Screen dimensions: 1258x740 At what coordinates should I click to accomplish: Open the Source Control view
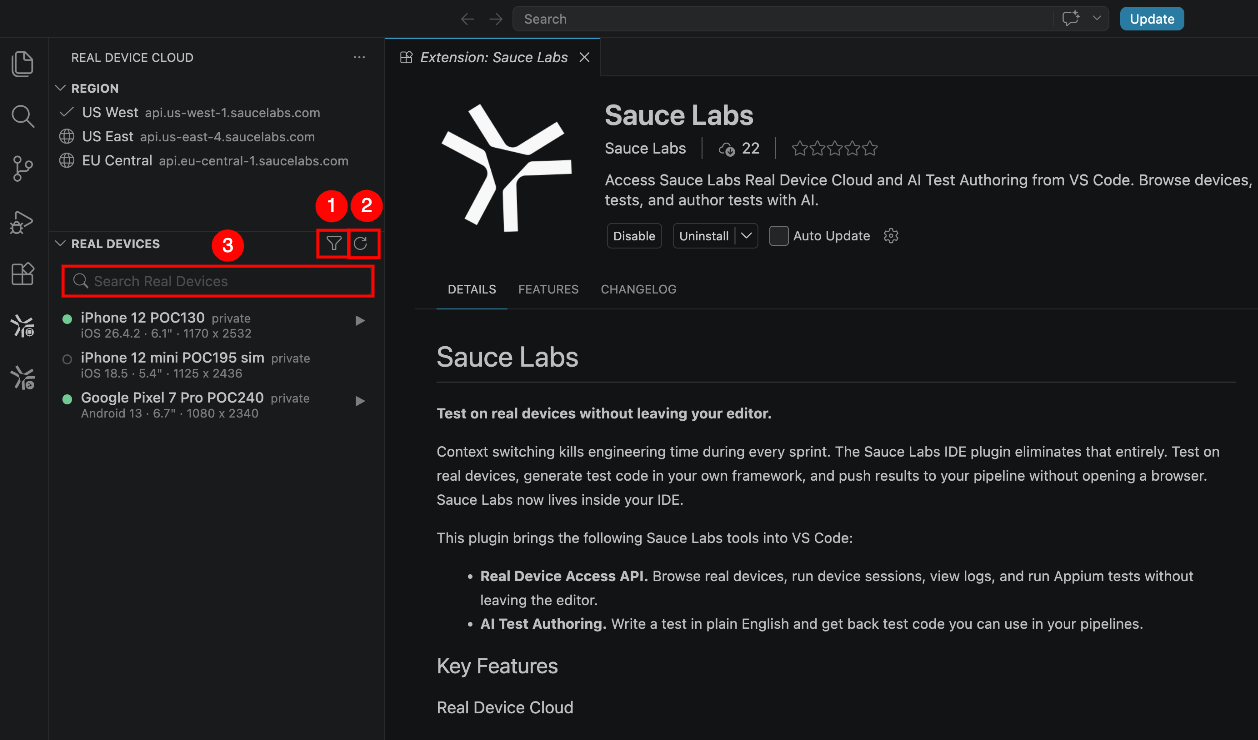[x=22, y=169]
